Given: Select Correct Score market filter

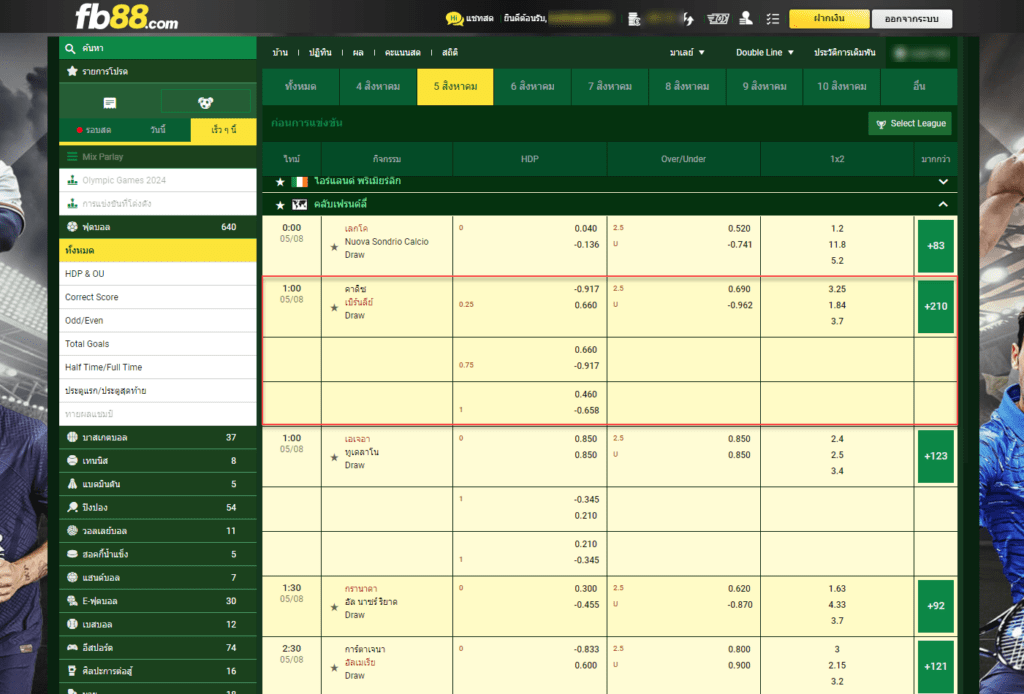Looking at the screenshot, I should [x=158, y=297].
